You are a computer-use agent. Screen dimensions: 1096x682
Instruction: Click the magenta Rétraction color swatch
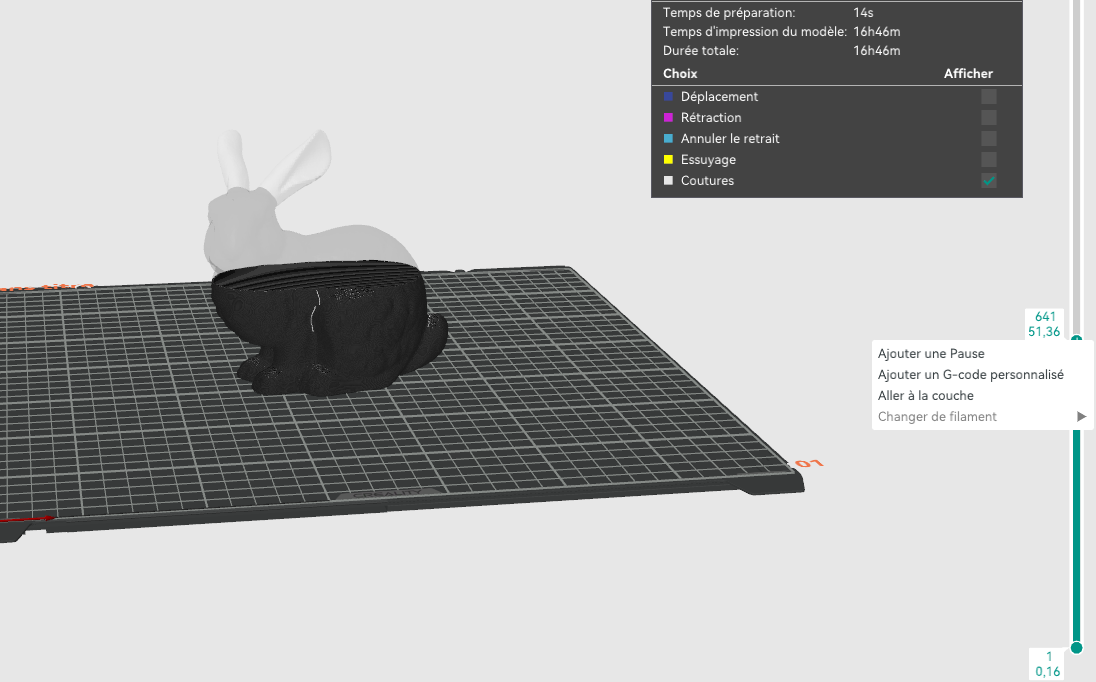coord(668,117)
